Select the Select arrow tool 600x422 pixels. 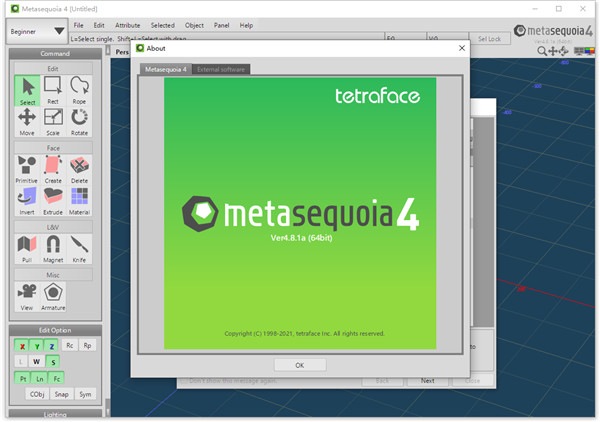[x=27, y=91]
